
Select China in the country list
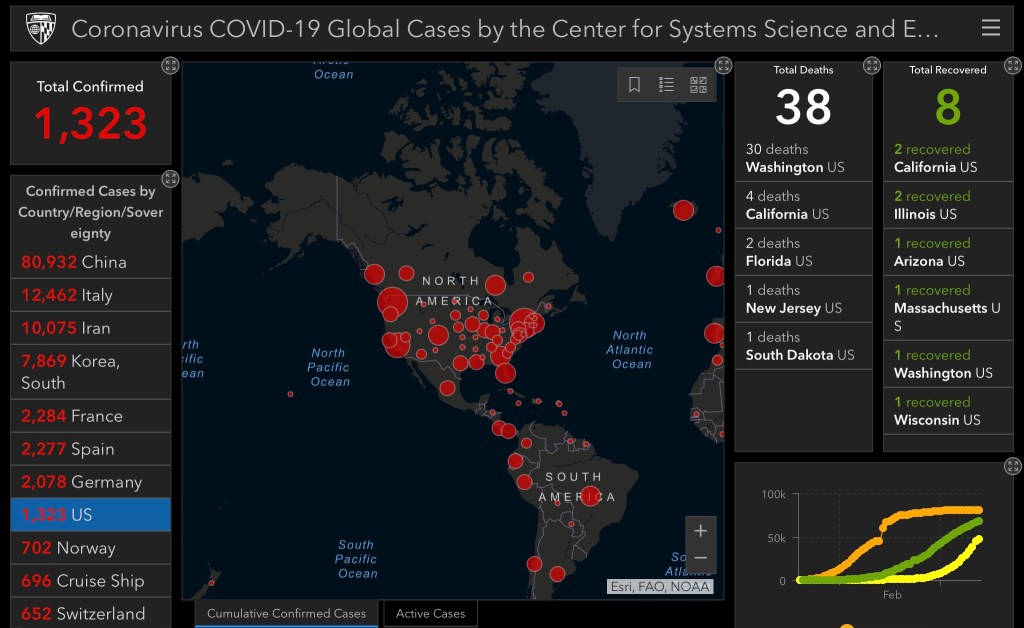pos(90,262)
